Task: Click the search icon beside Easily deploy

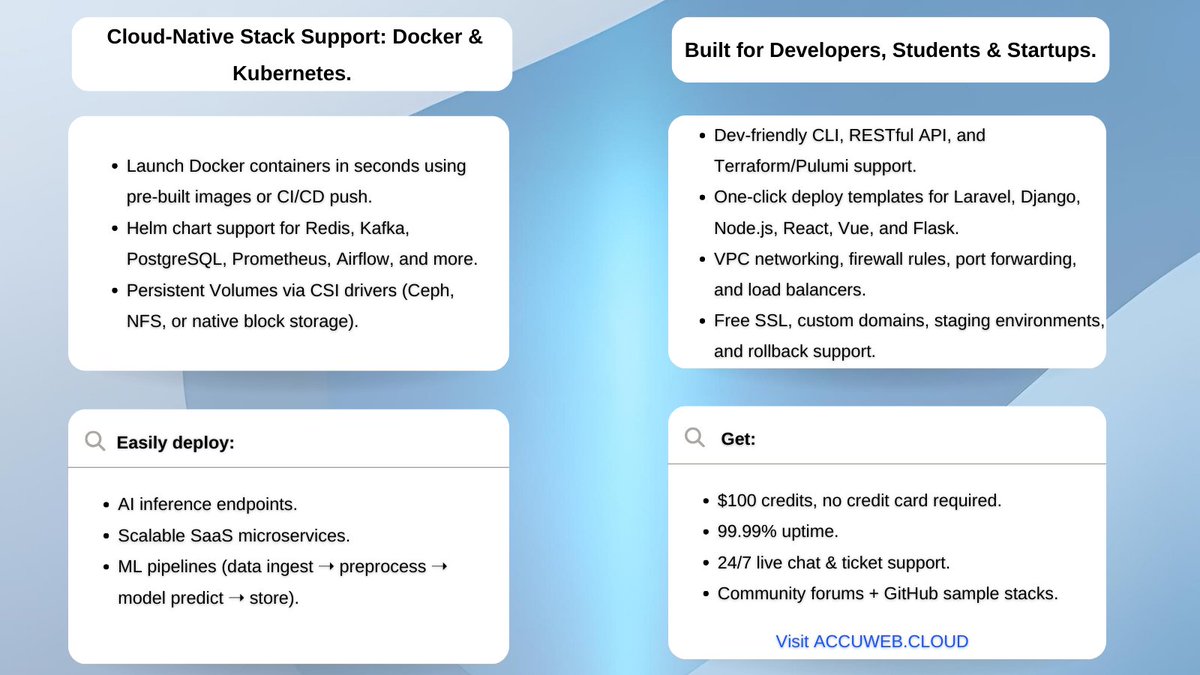Action: pos(95,441)
